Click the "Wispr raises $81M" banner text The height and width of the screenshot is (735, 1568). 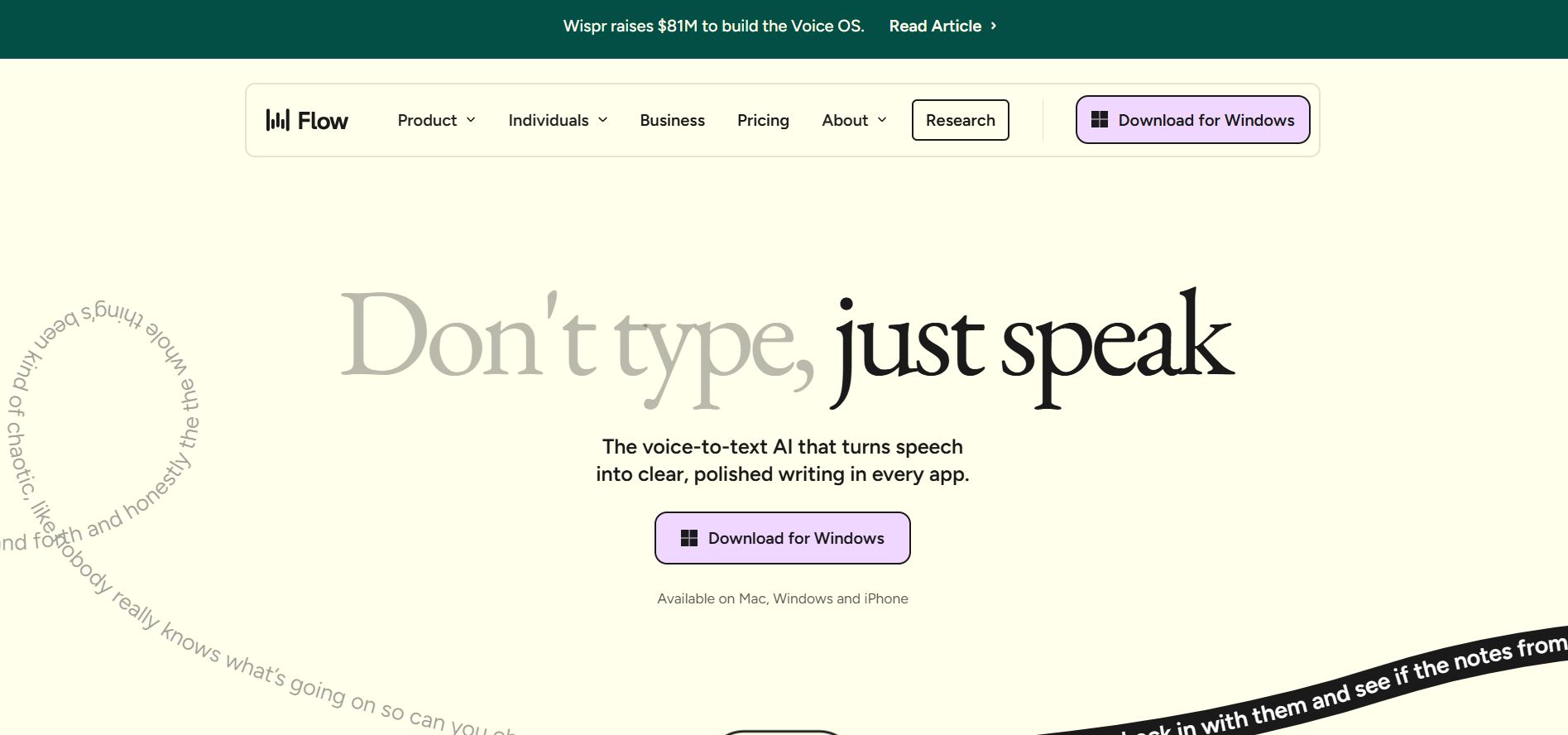point(713,26)
